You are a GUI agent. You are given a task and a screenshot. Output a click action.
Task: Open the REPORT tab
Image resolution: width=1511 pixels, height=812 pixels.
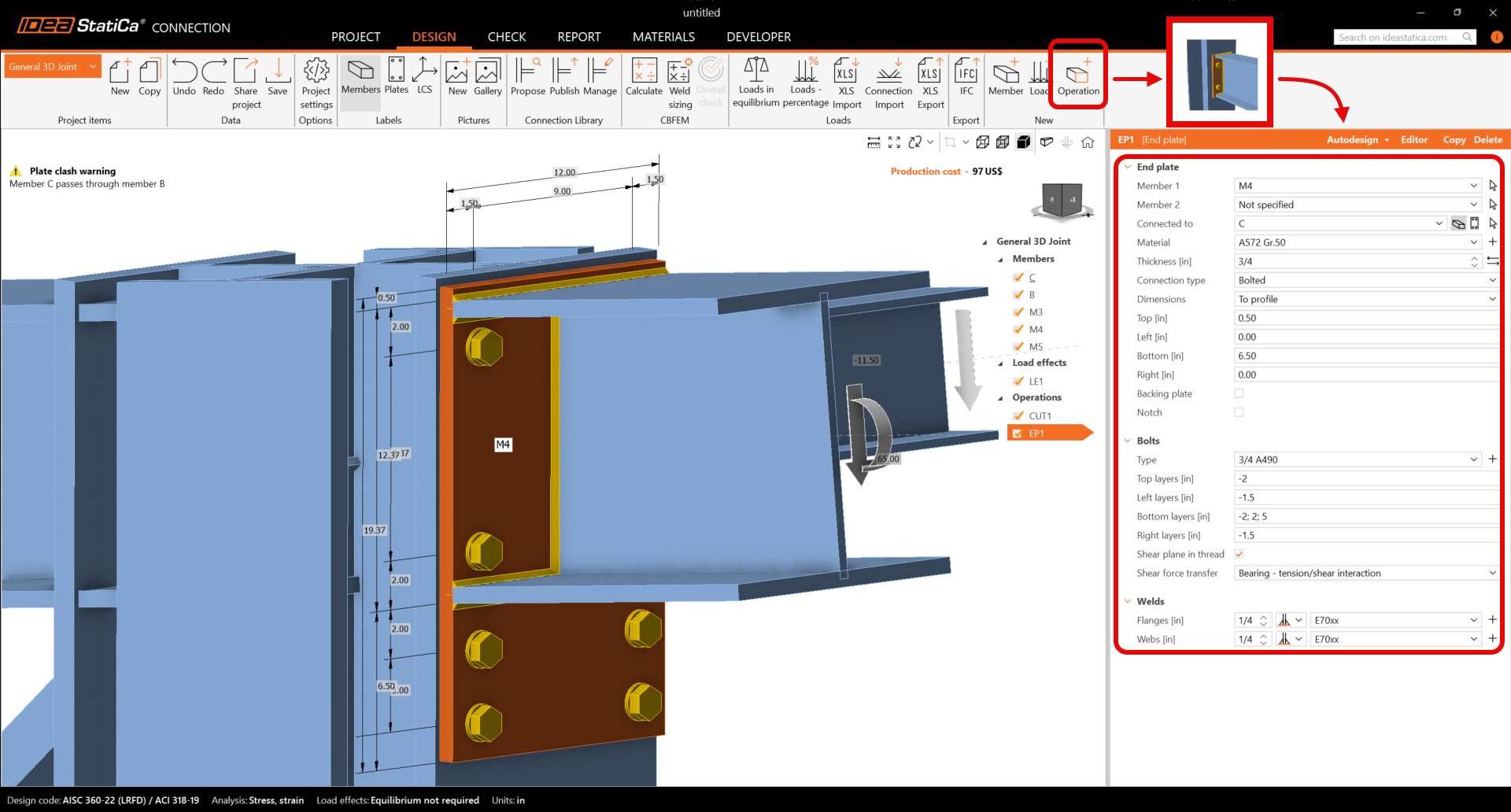(578, 37)
